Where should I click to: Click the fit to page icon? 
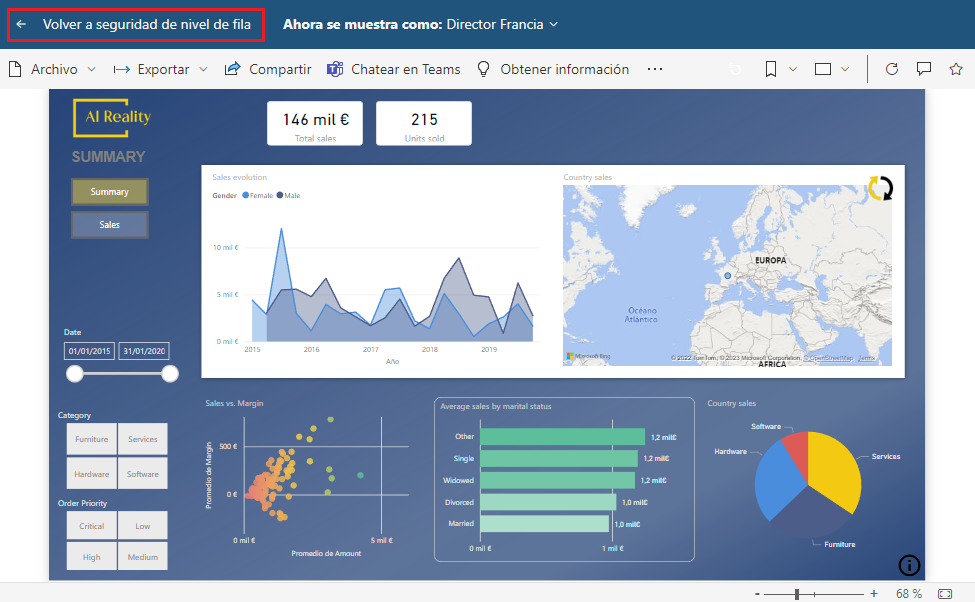945,593
